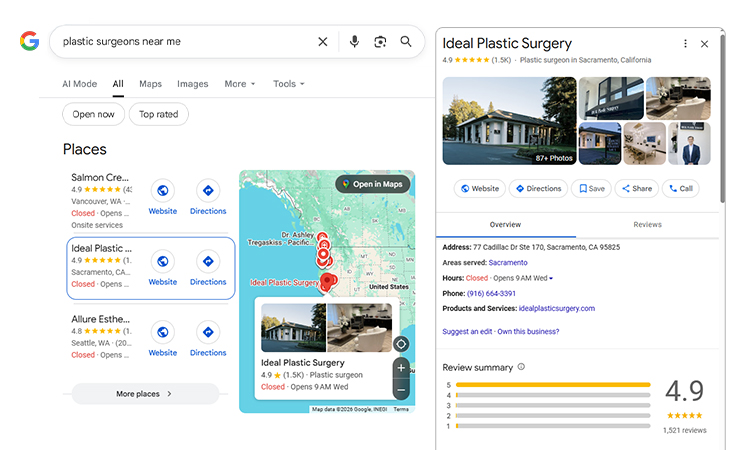Image resolution: width=750 pixels, height=450 pixels.
Task: Open the Sacramento areas served link
Action: [508, 263]
